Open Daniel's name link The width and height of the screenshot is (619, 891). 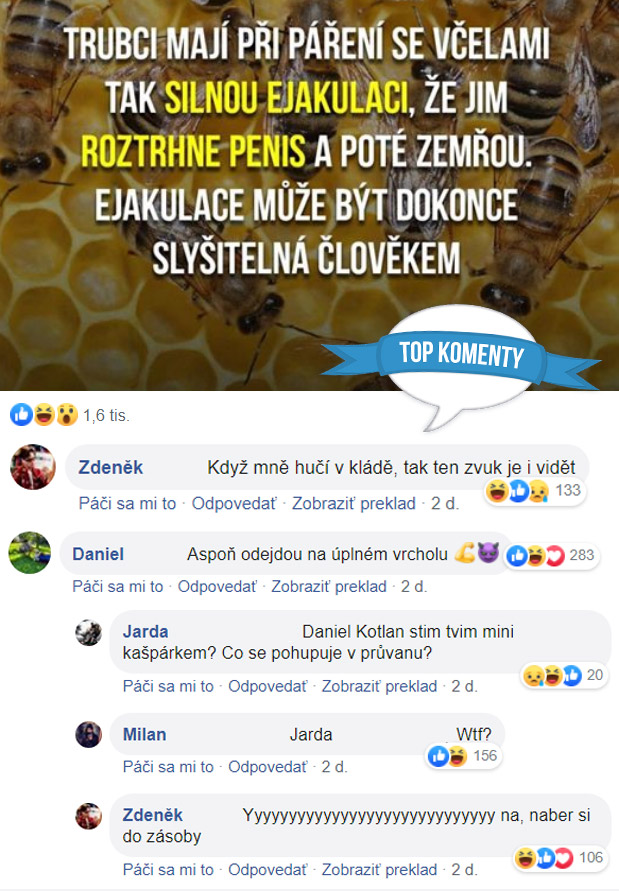[98, 554]
